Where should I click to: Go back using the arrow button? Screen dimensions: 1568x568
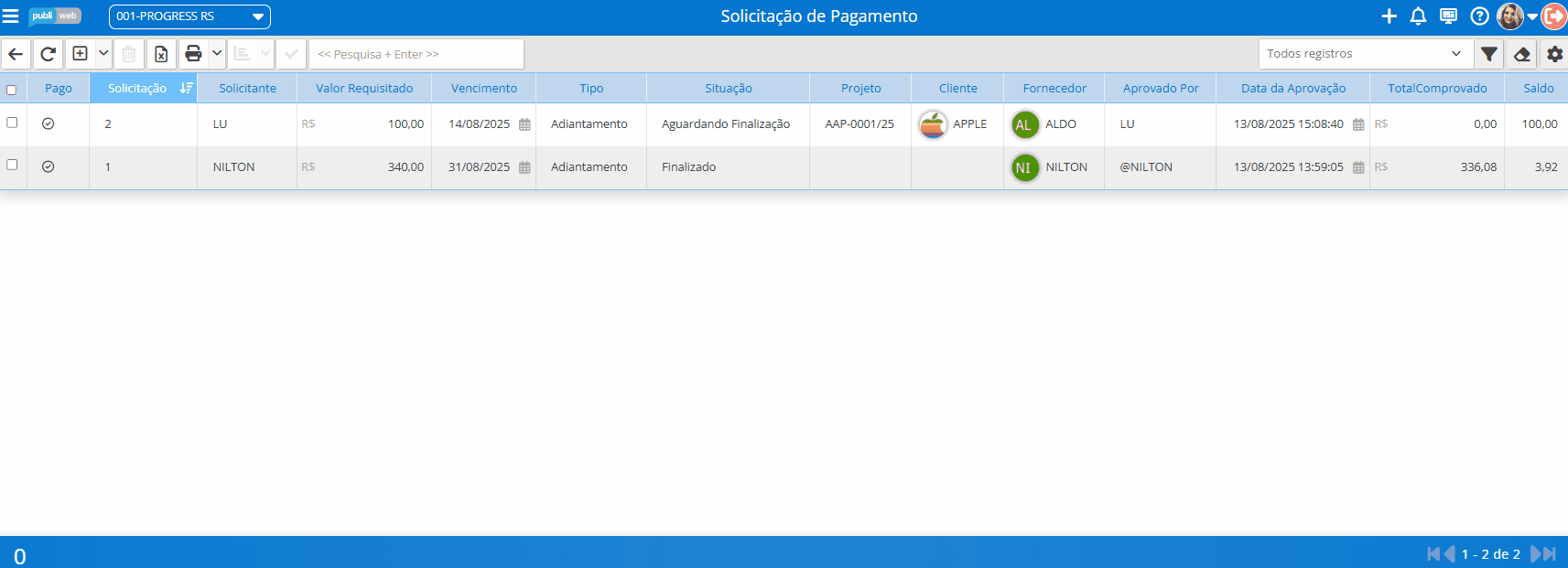coord(16,54)
